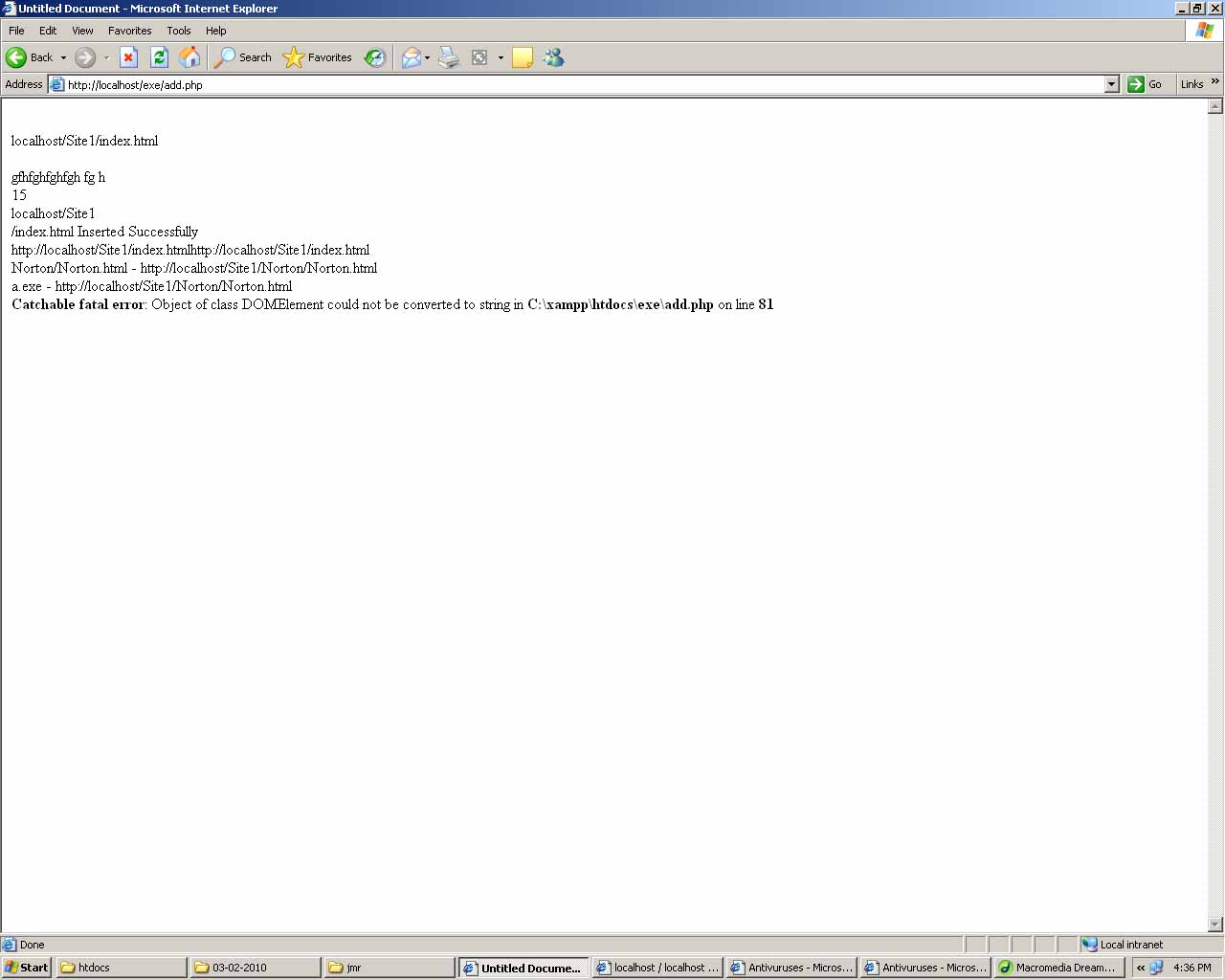The width and height of the screenshot is (1225, 980).
Task: Launch Messenger from the toolbar icon
Action: [553, 57]
